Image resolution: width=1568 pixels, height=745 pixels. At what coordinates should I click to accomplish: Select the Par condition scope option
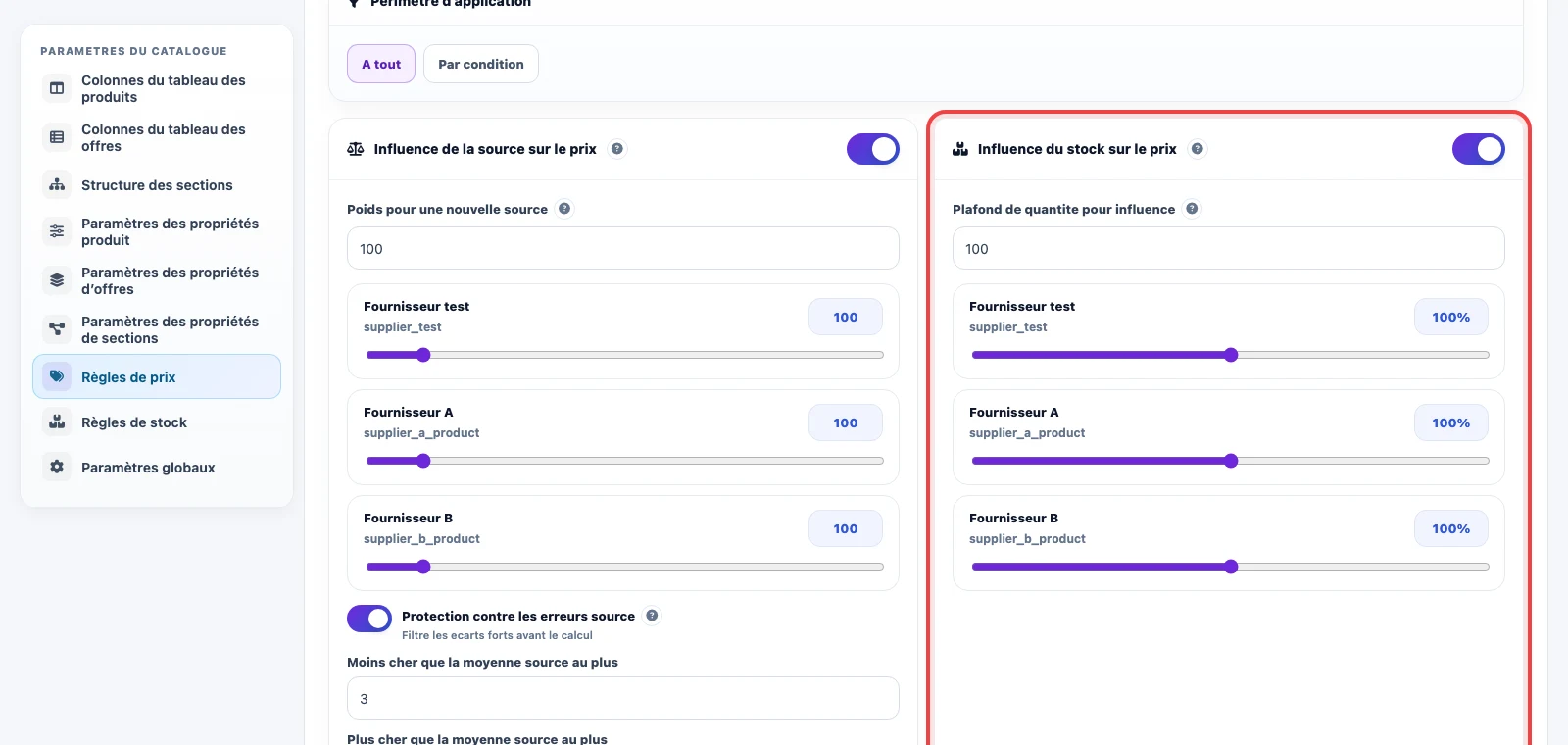tap(481, 64)
